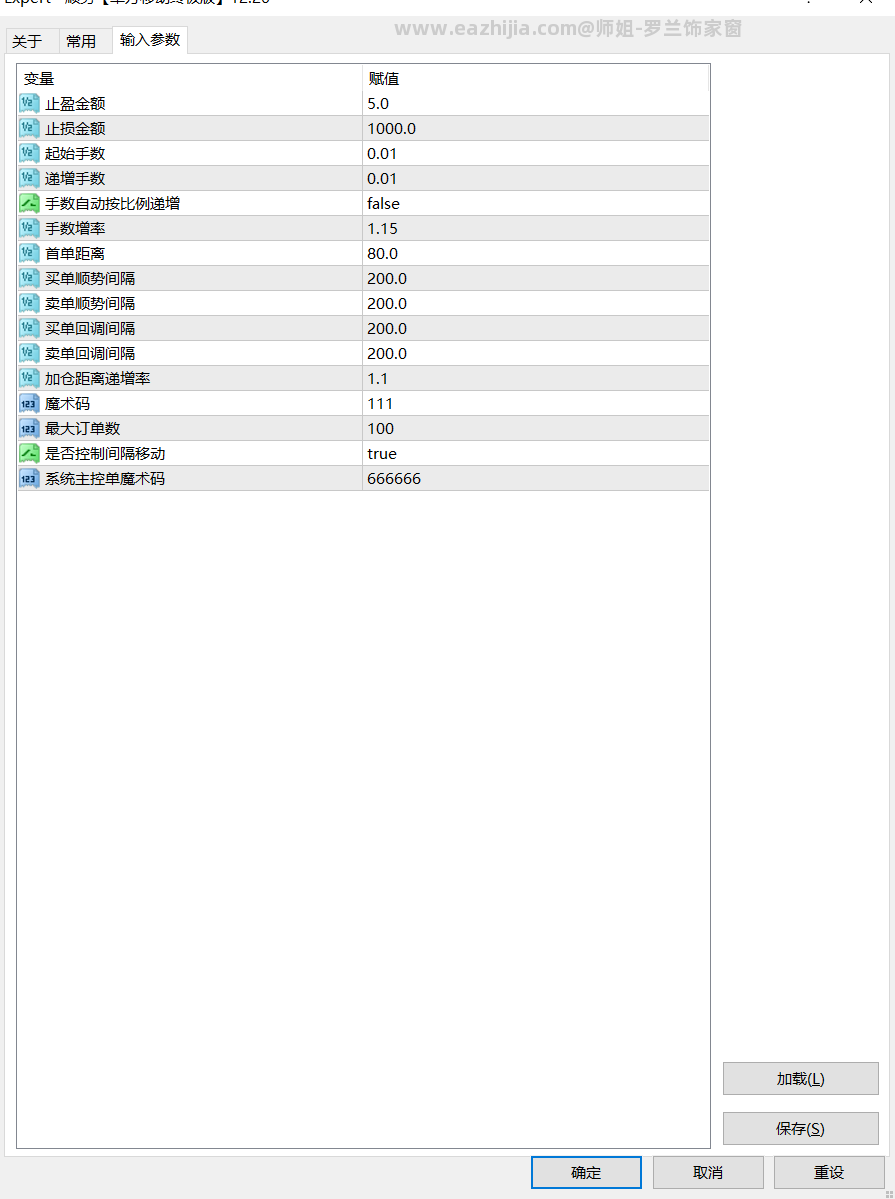Select the 买单顺势间隔 variable name

point(90,278)
